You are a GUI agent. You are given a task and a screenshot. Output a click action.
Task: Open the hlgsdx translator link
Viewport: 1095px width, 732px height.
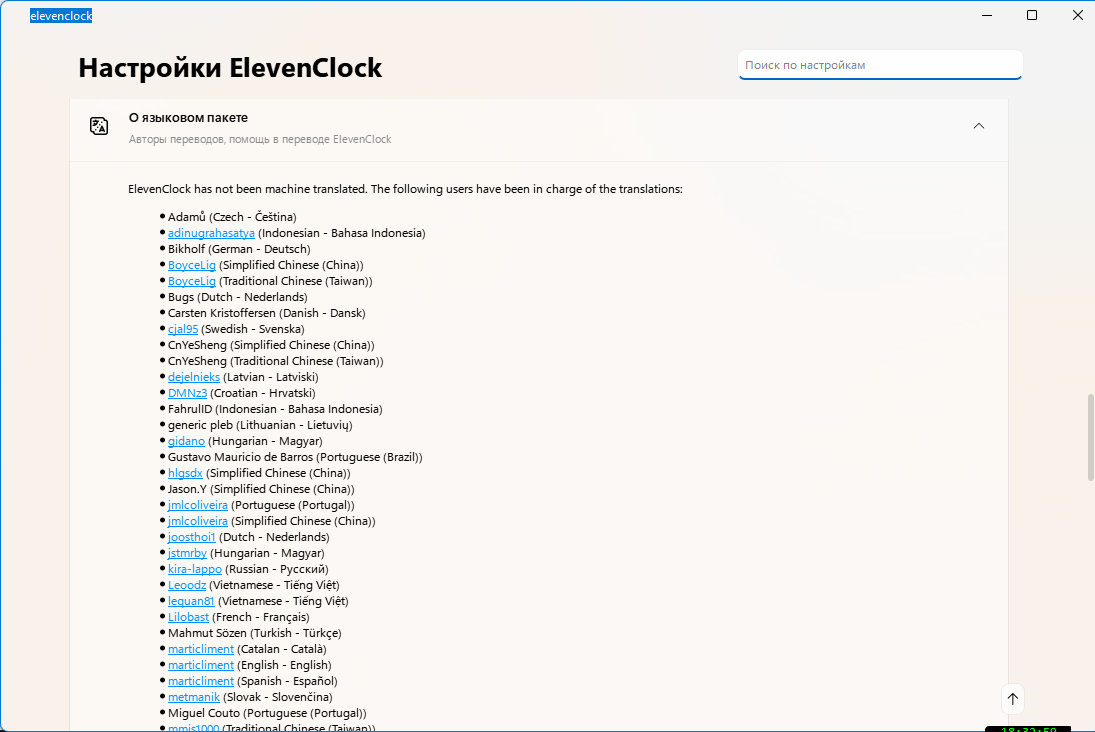185,474
